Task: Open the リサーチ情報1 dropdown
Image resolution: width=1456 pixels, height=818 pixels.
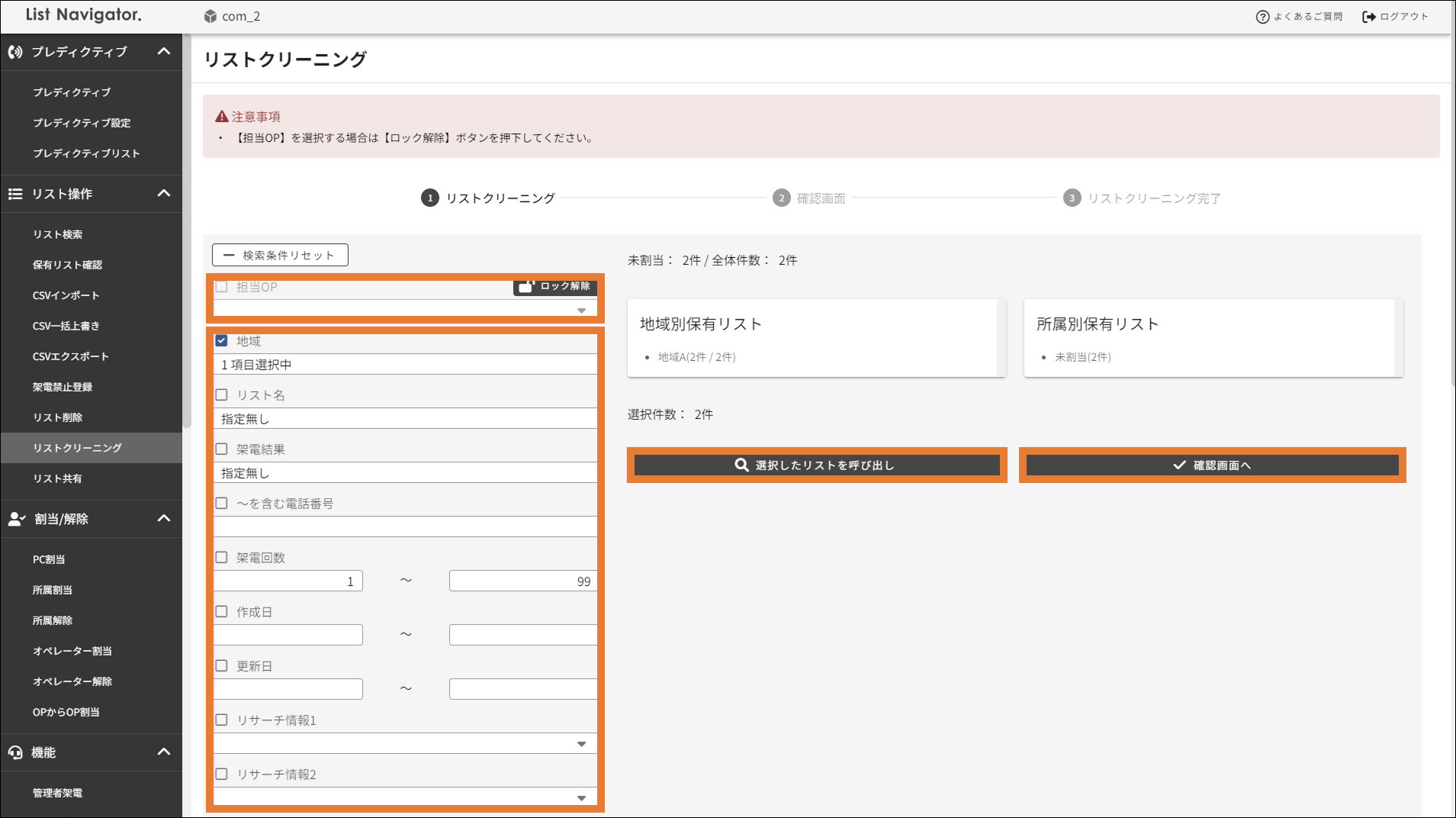Action: pos(405,743)
